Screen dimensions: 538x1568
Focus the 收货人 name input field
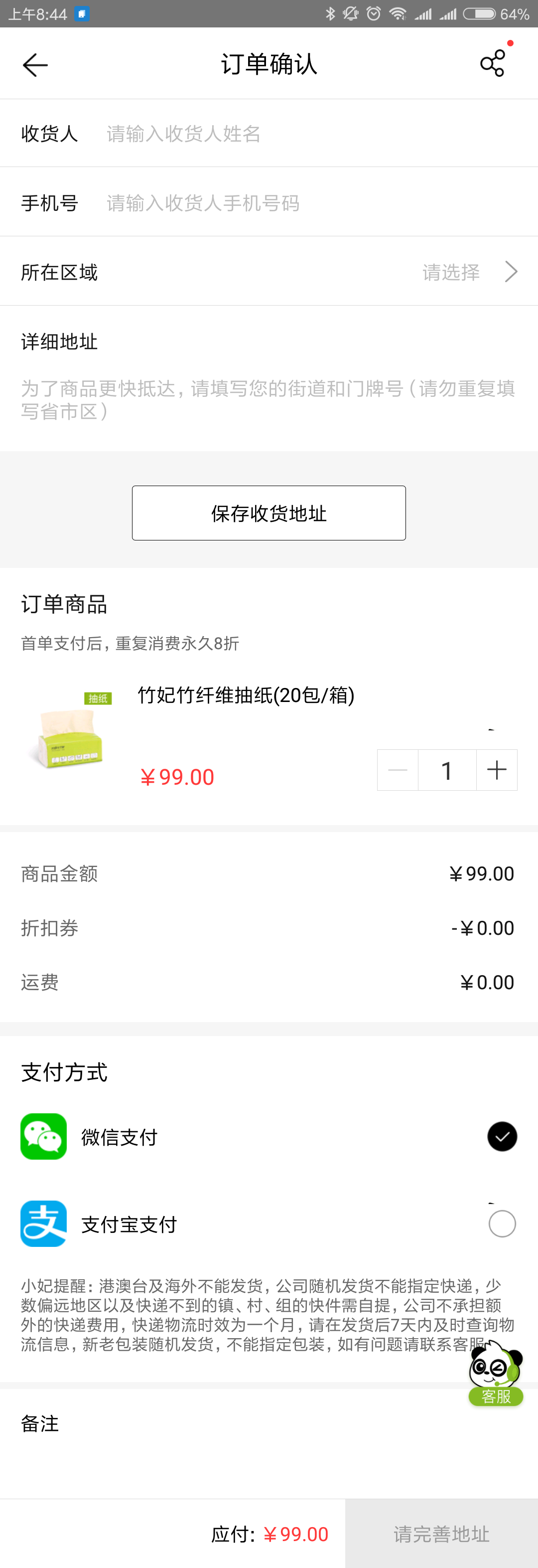tap(310, 133)
